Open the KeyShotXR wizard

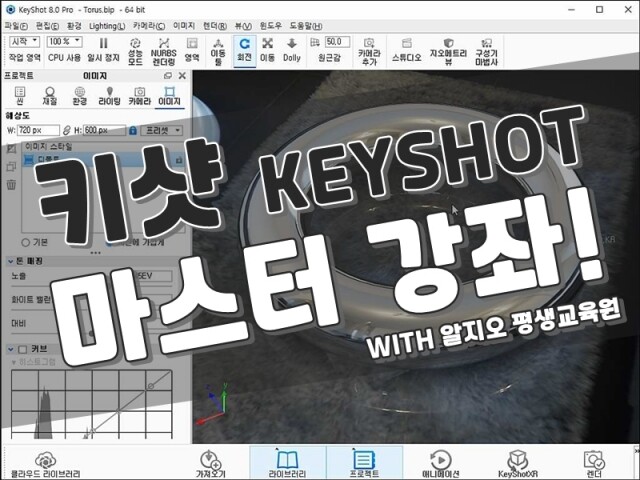[518, 463]
